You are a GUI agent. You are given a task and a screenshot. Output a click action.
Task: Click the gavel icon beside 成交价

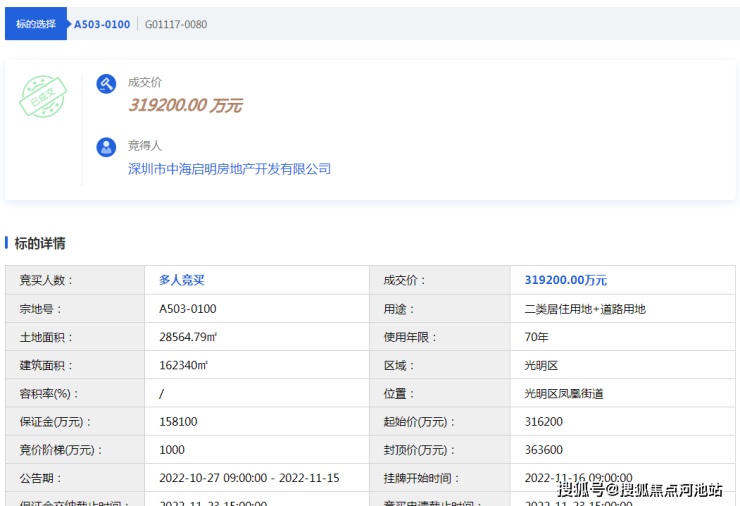coord(106,84)
